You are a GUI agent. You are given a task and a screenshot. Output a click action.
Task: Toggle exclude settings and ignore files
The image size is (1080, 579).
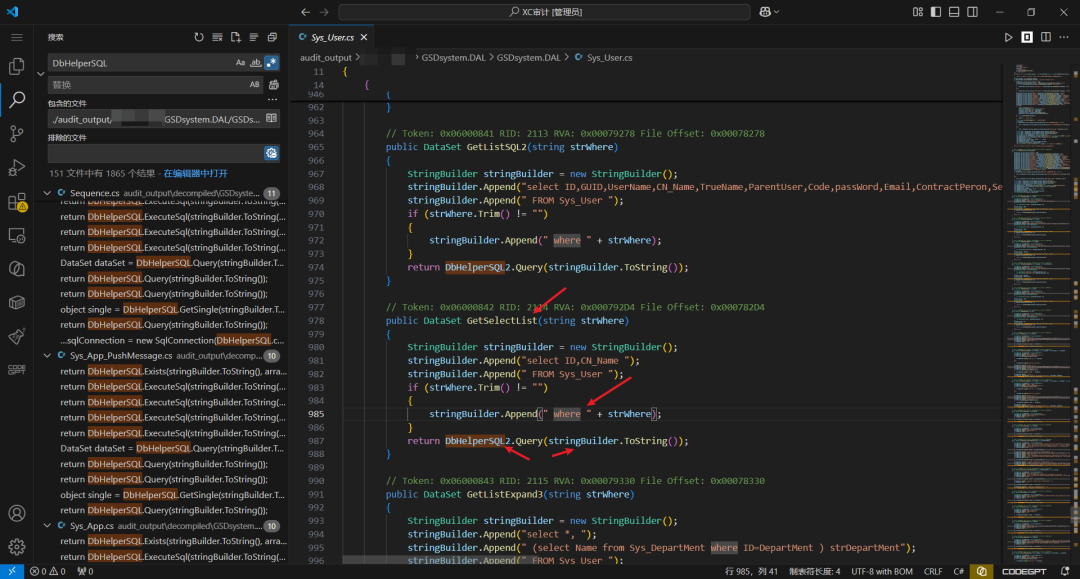click(271, 153)
